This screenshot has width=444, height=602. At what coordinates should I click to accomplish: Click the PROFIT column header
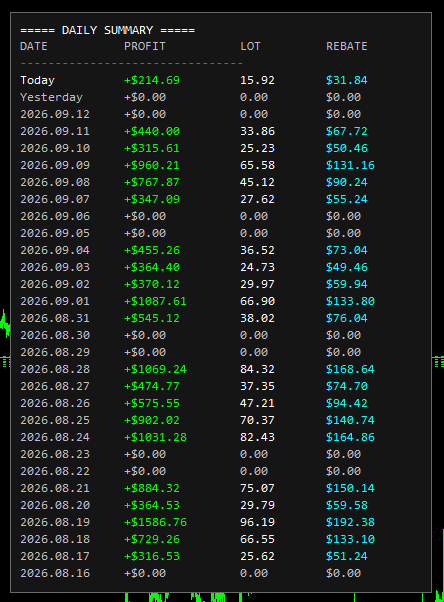(145, 46)
